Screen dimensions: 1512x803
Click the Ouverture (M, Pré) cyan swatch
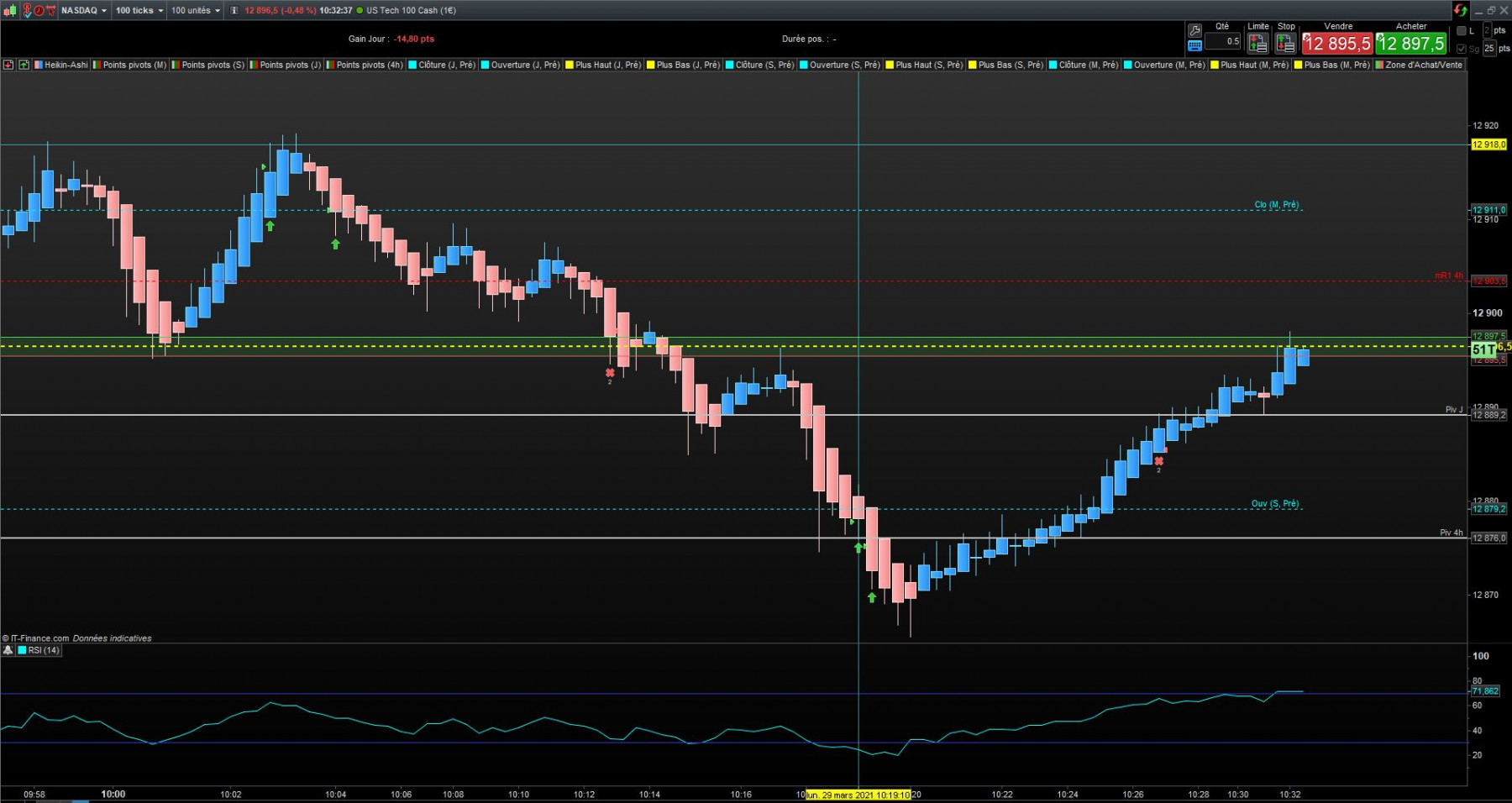point(1128,65)
